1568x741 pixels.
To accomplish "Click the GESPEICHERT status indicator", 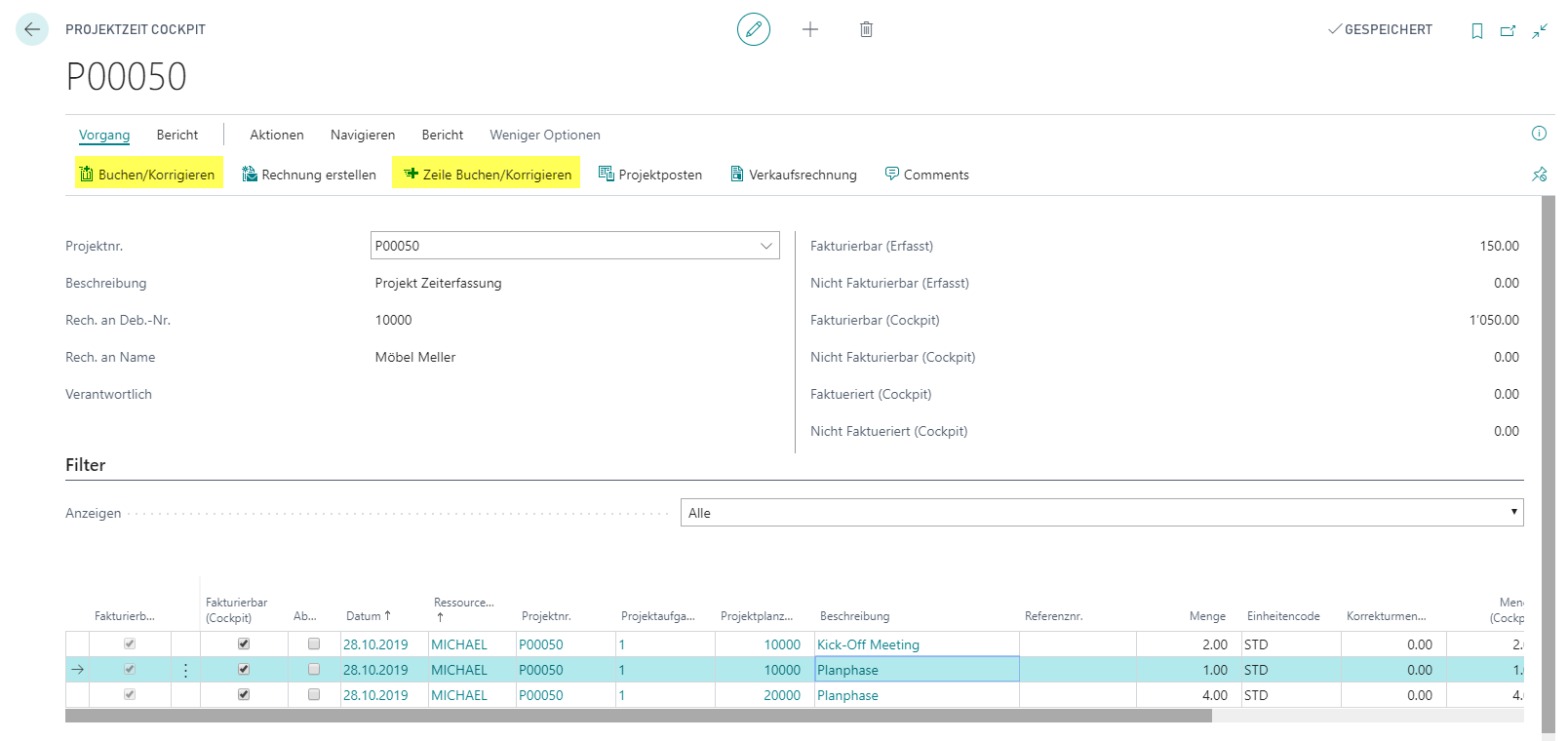I will [x=1380, y=29].
